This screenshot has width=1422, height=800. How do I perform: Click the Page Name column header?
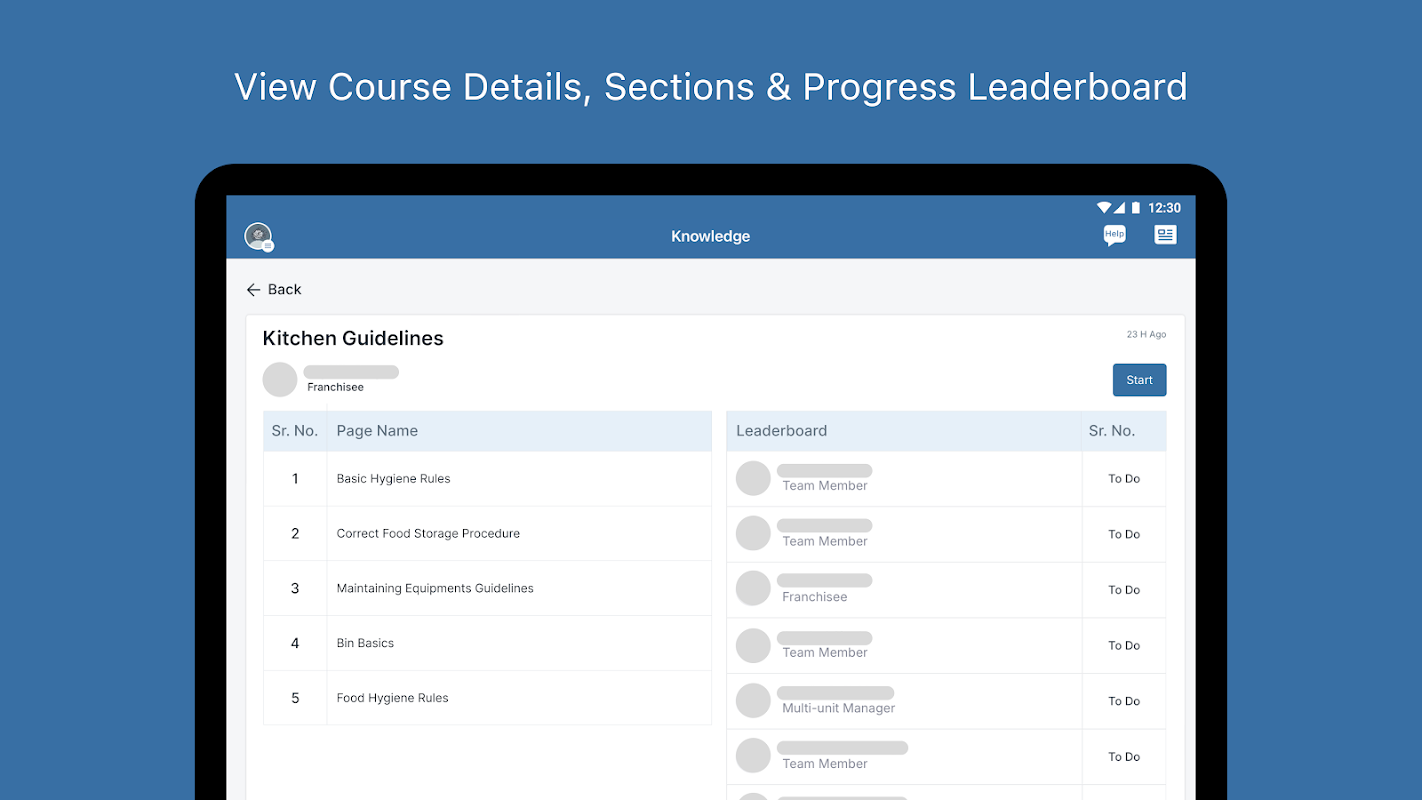coord(377,431)
